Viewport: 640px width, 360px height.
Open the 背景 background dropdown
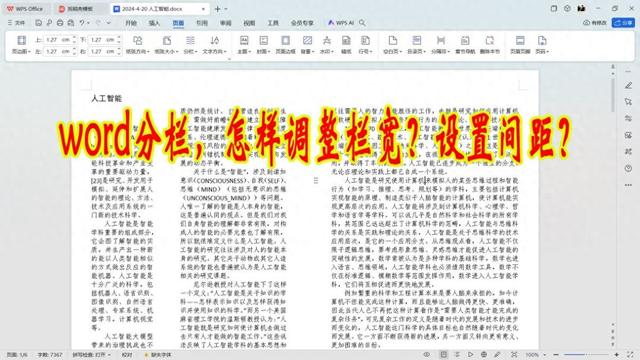[x=307, y=45]
